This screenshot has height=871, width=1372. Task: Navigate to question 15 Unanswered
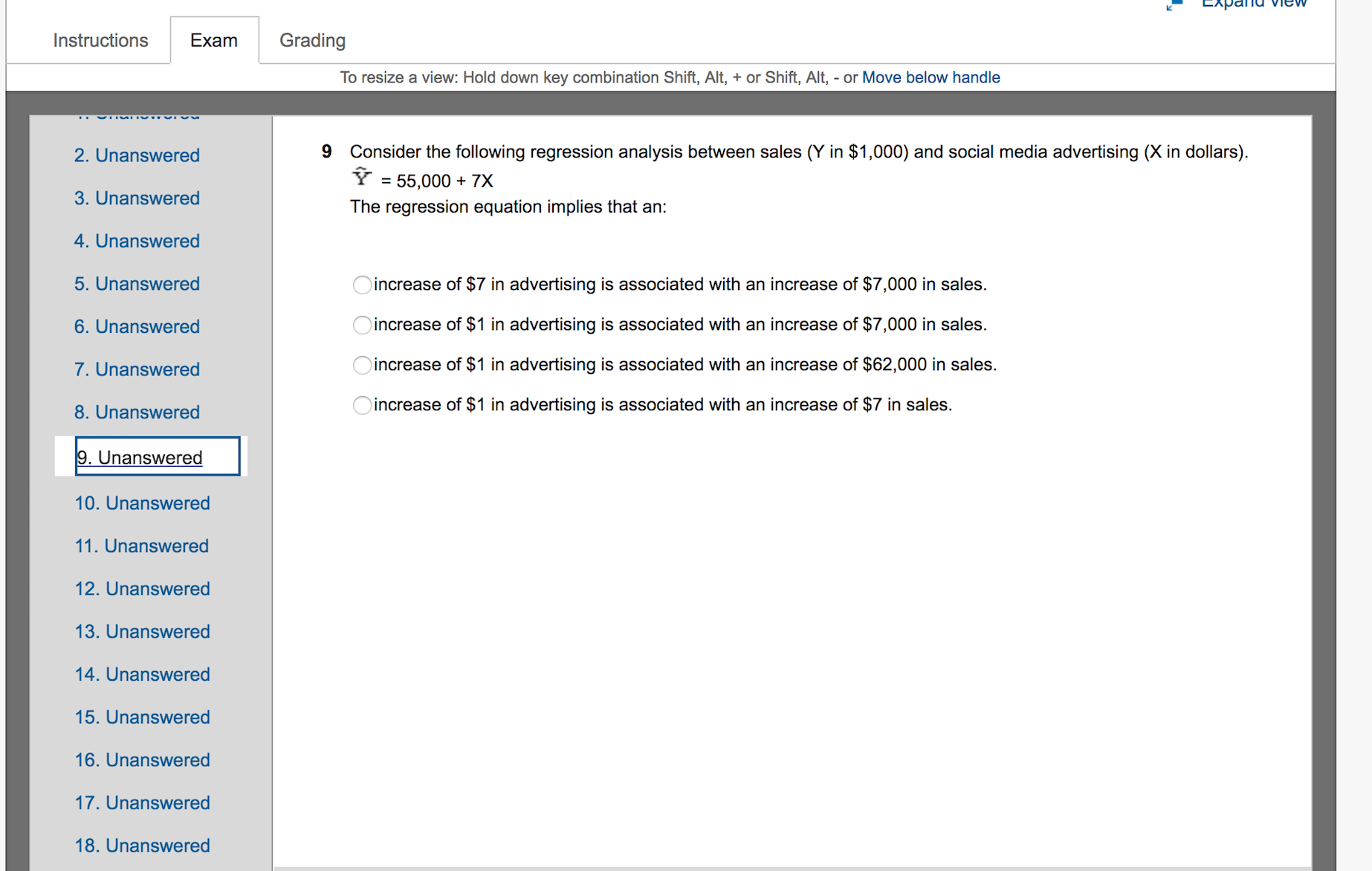(x=142, y=717)
